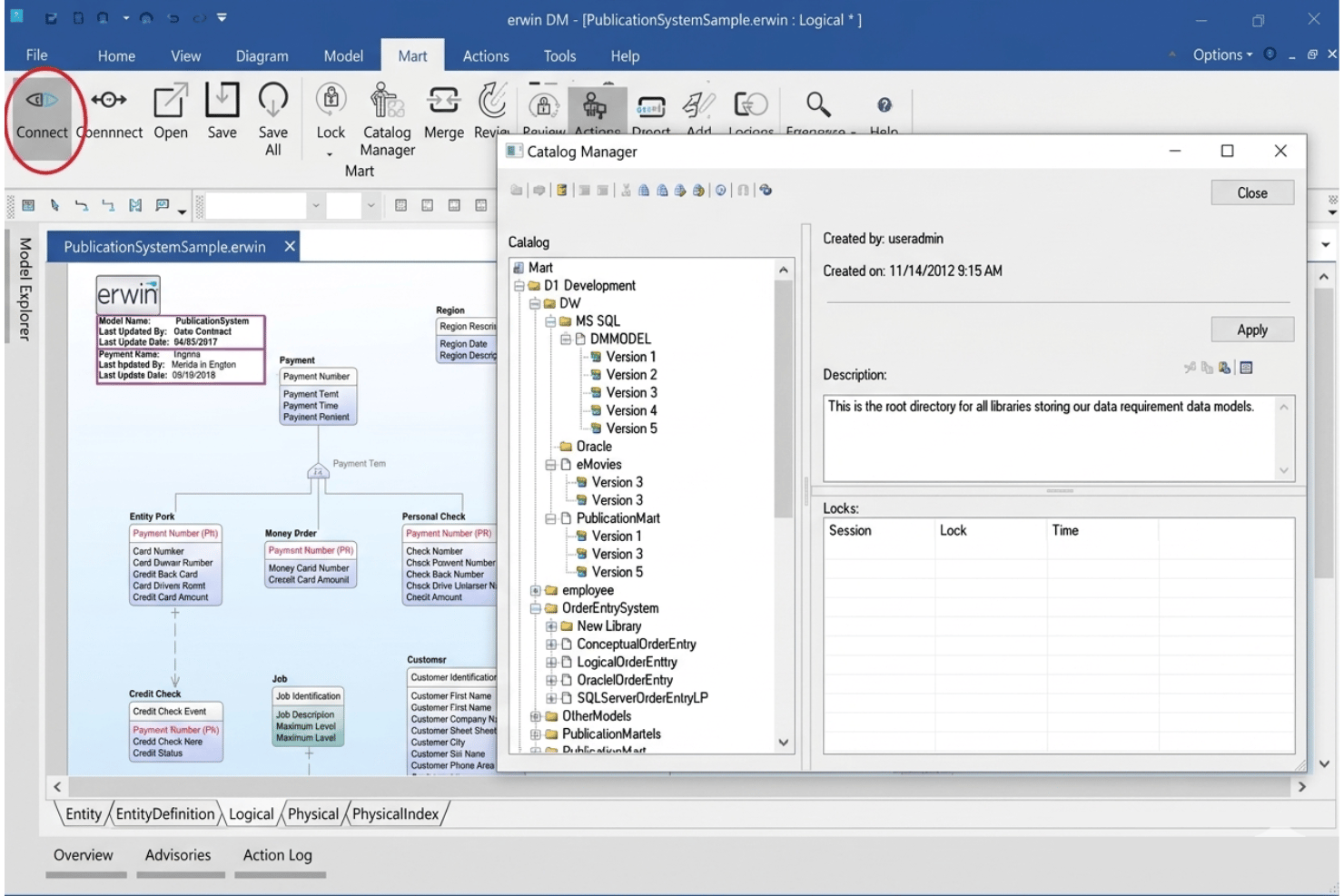
Task: Select Version 4 under DMMODEL
Action: [631, 411]
